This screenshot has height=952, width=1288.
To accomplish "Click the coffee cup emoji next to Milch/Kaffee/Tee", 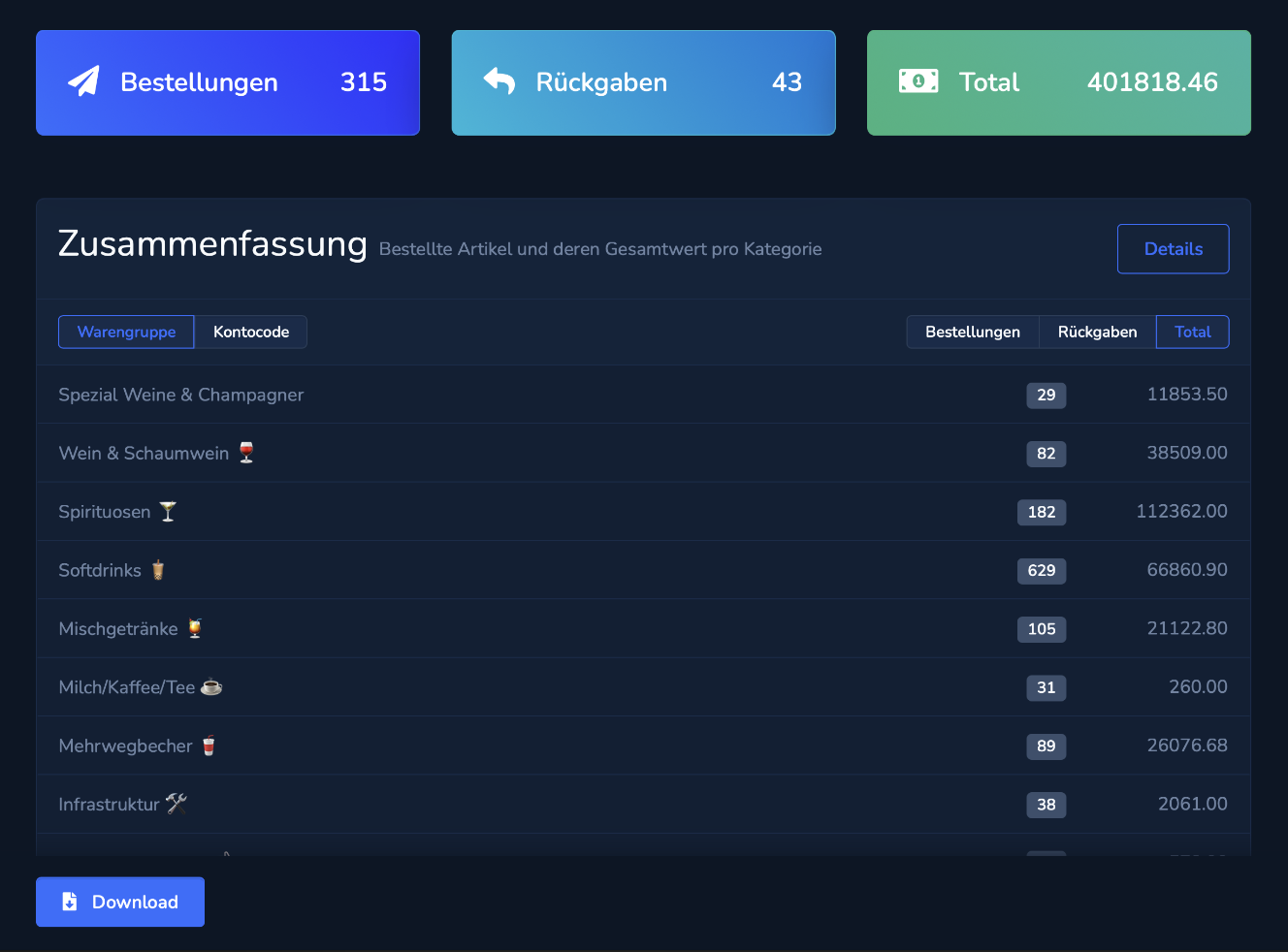I will click(x=211, y=687).
